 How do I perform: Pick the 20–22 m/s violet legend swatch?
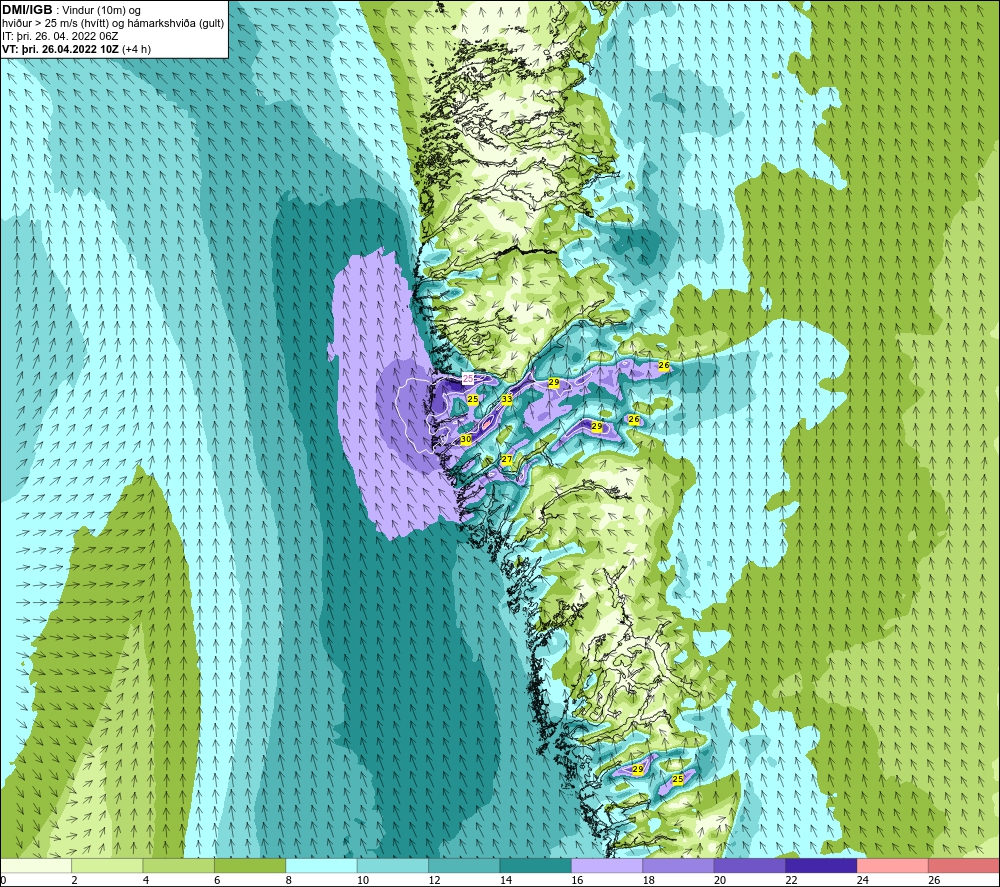pyautogui.click(x=750, y=865)
